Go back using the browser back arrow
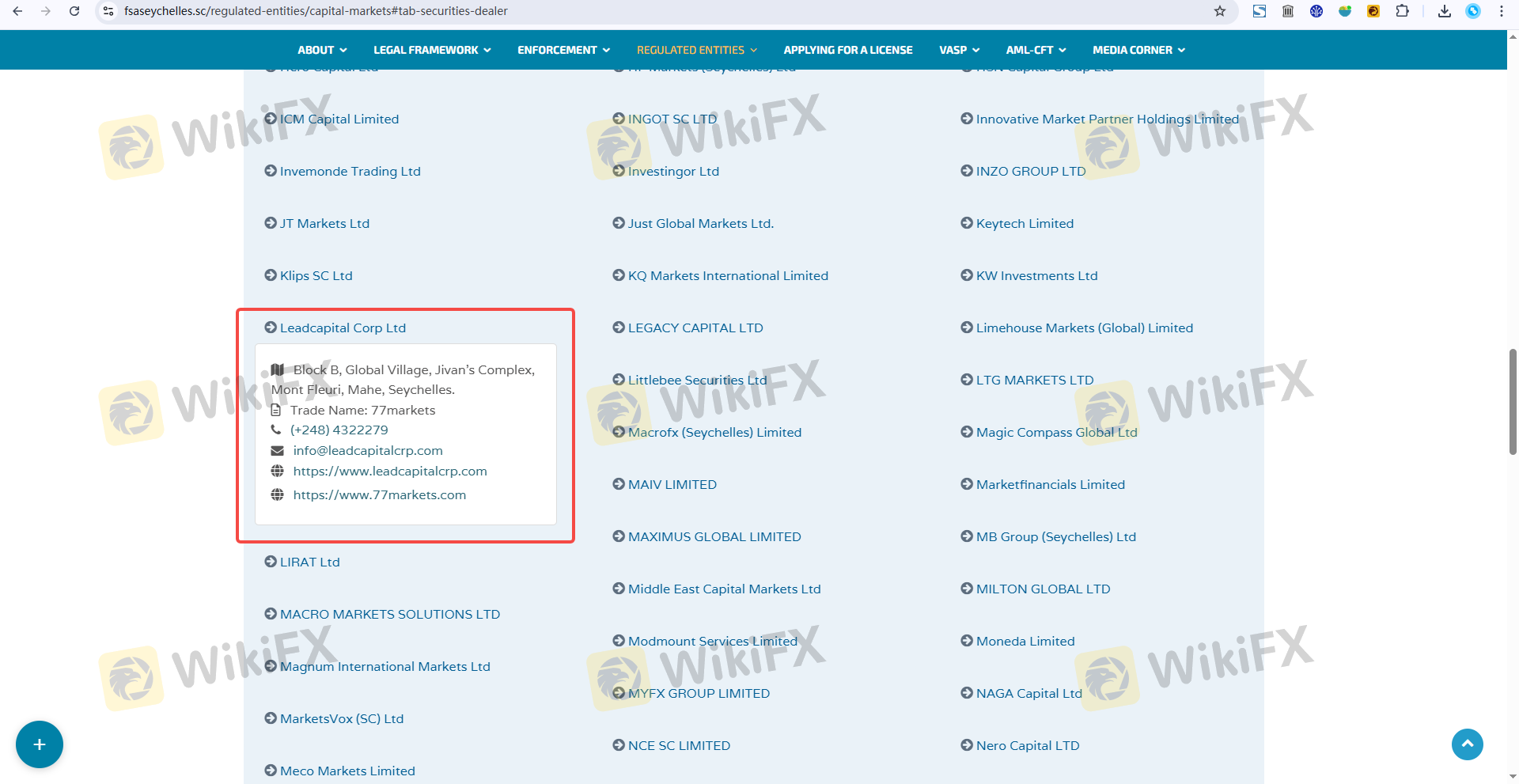 point(17,11)
